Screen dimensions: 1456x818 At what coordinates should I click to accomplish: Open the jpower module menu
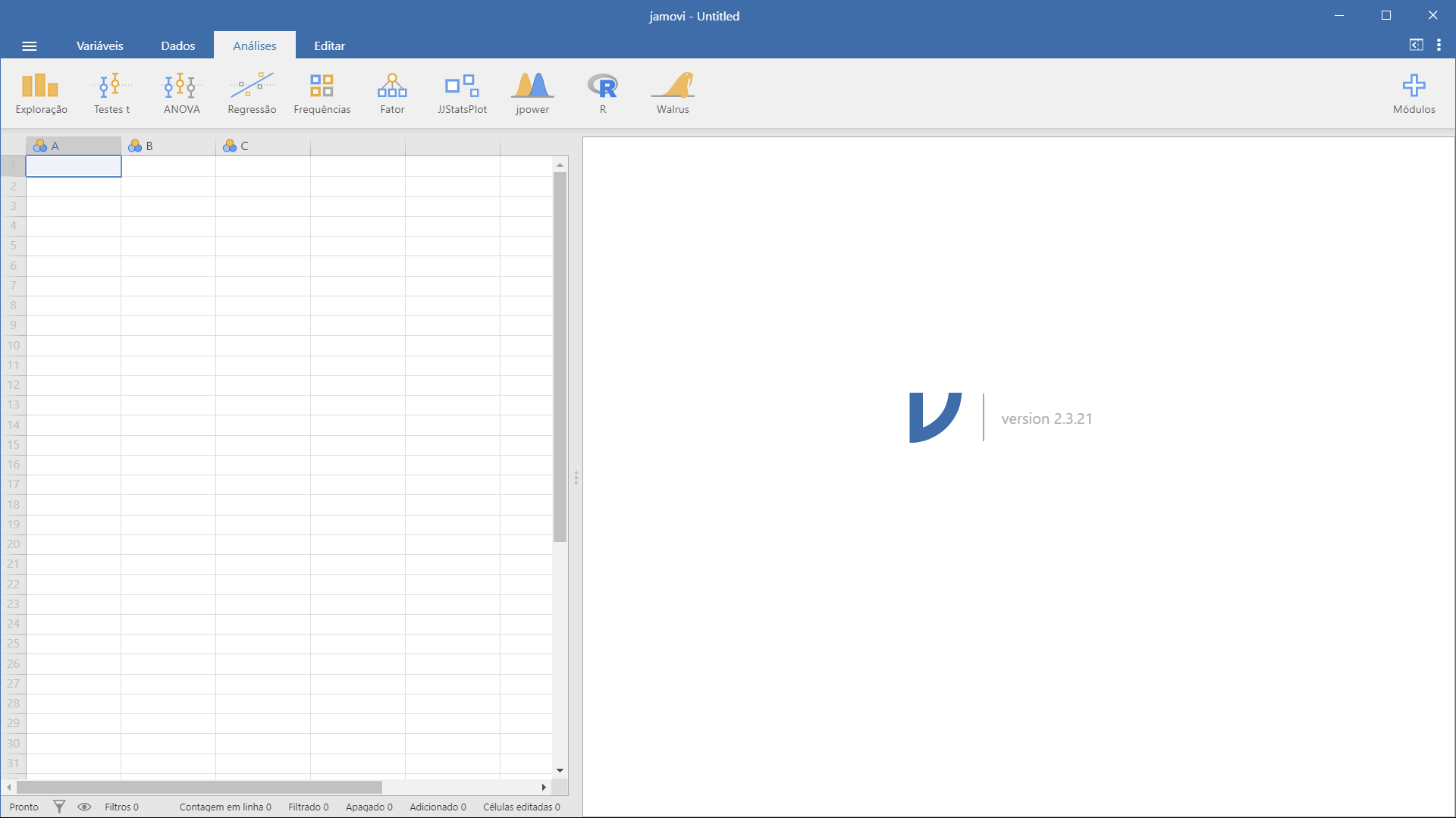coord(532,94)
